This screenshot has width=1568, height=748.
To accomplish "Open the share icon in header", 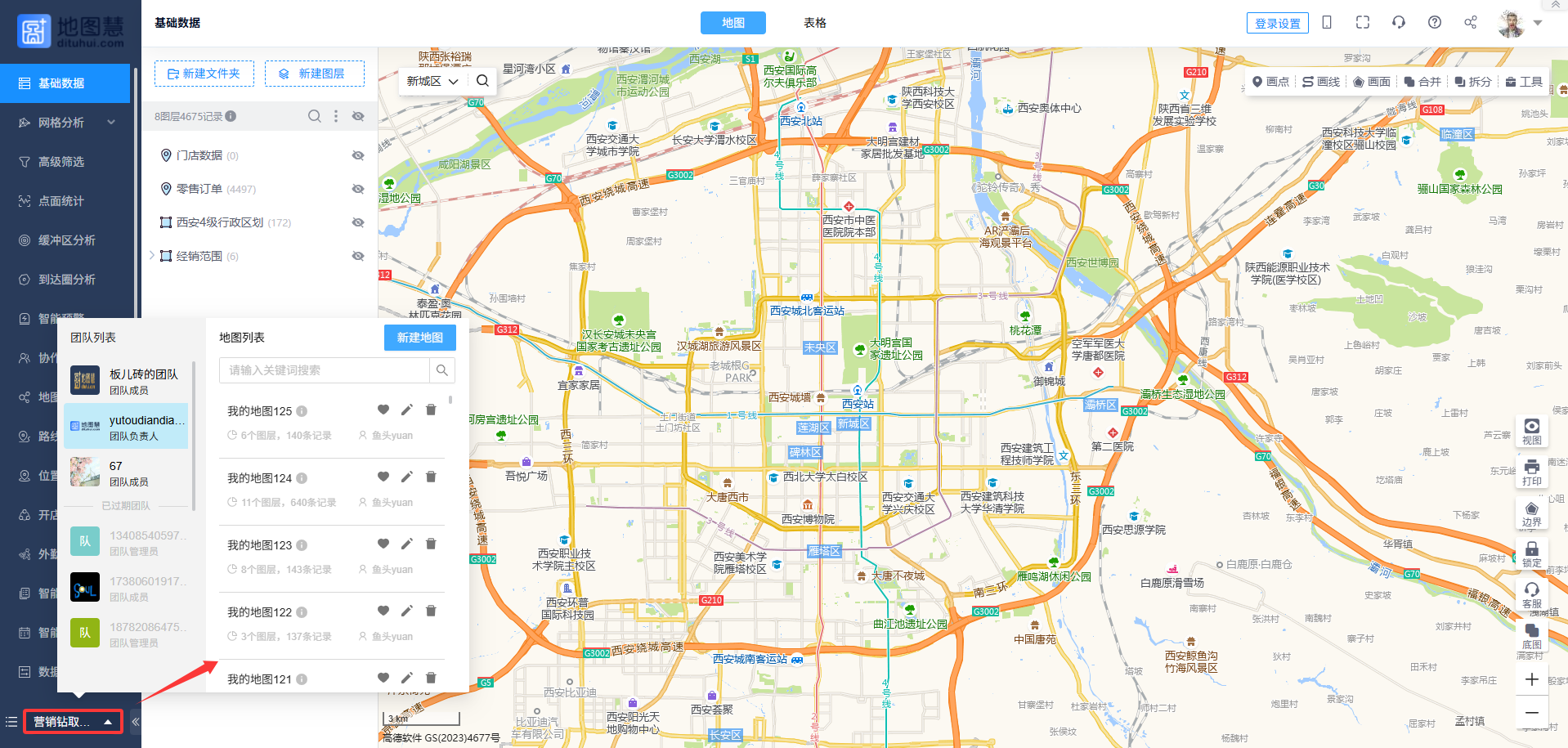I will (x=1471, y=22).
